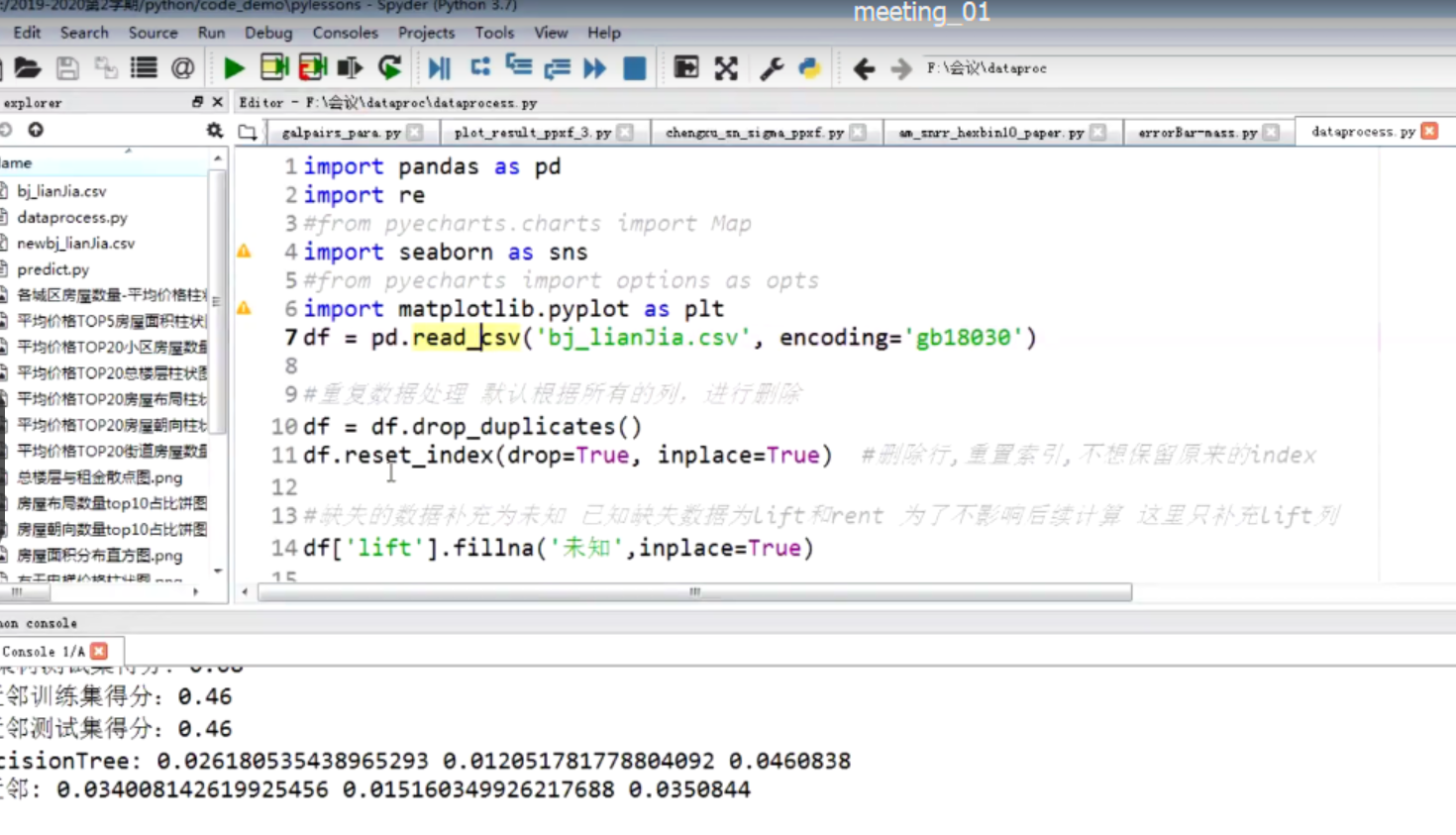Open the editor Browse tabs button

click(x=248, y=132)
